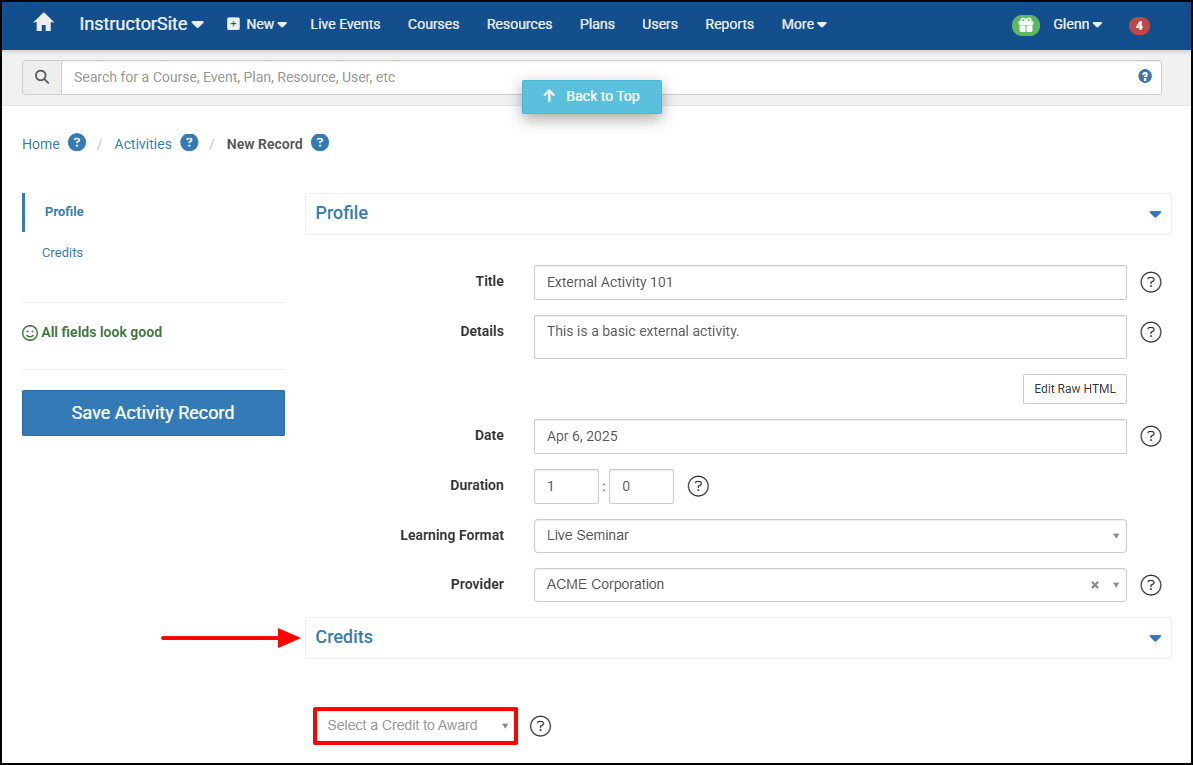This screenshot has width=1193, height=765.
Task: Click the Date field showing Apr 6, 2025
Action: 830,436
